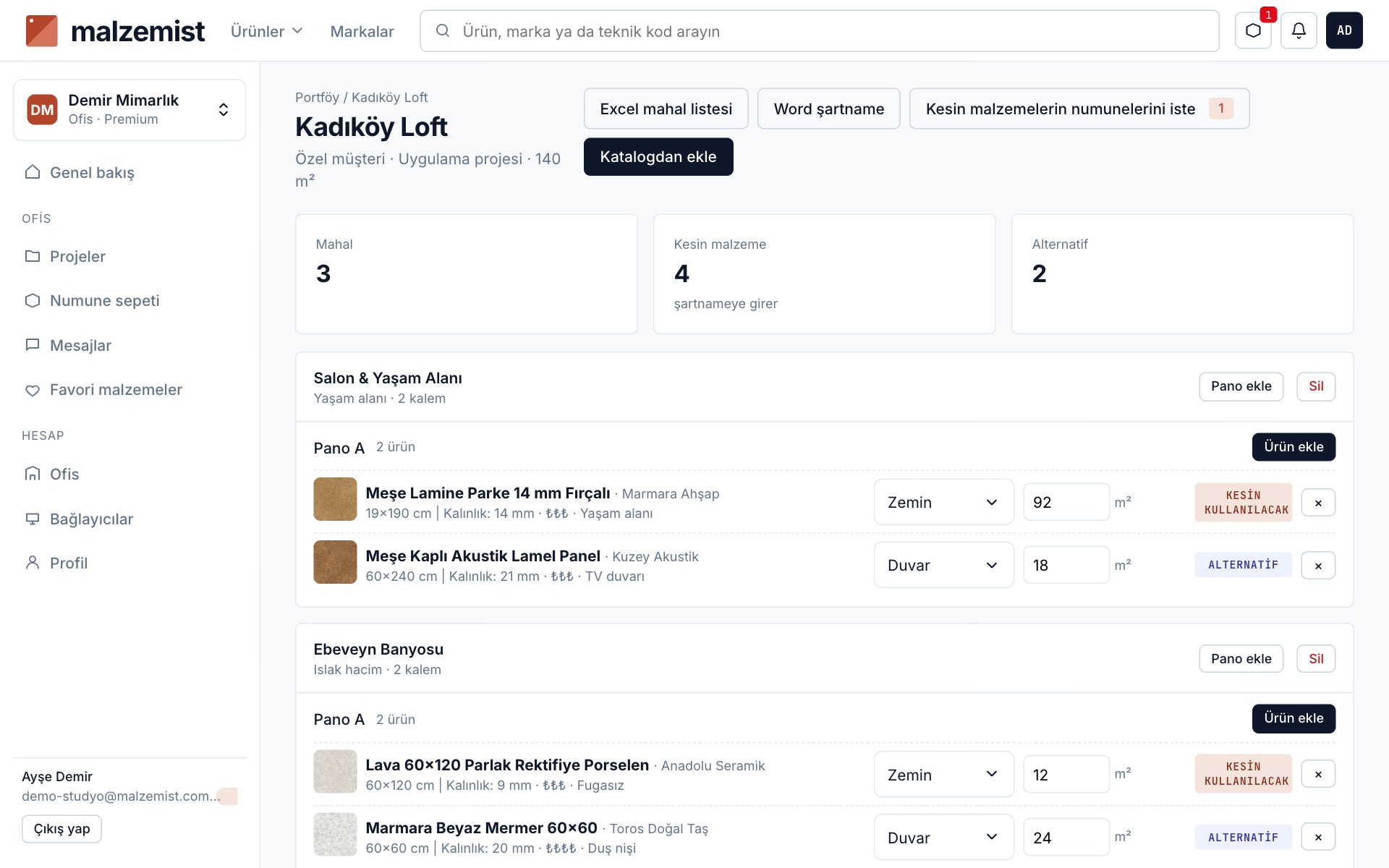Click Excel mahal listesi button
The width and height of the screenshot is (1389, 868).
click(666, 109)
